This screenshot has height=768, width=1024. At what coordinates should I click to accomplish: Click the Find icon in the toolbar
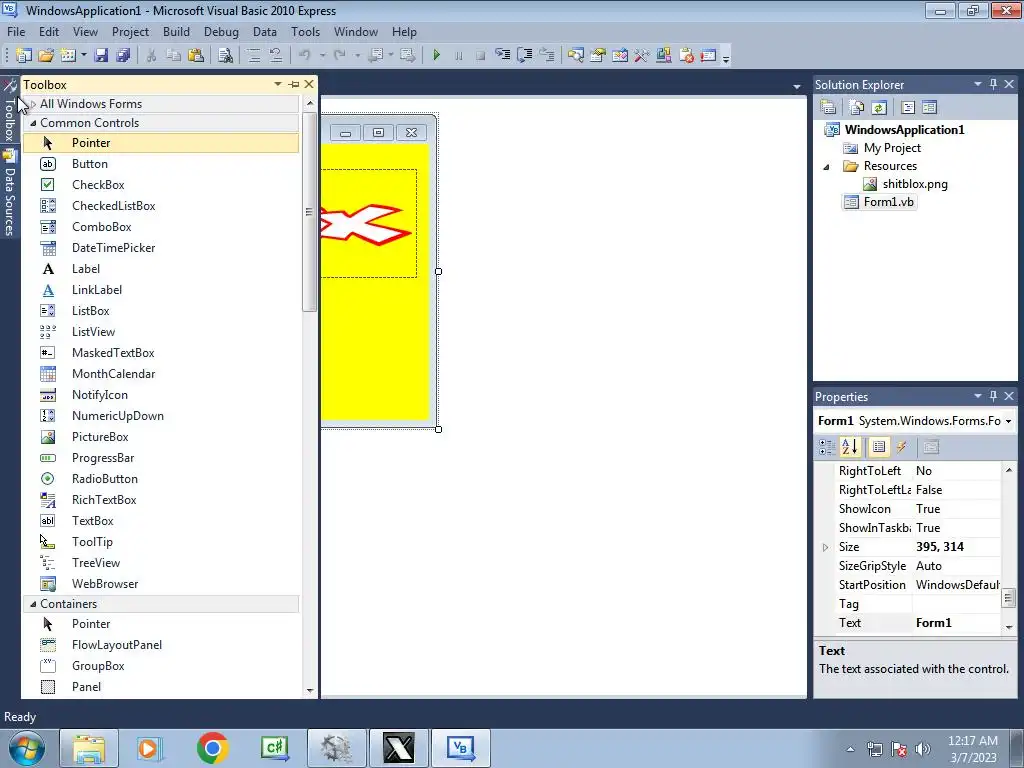[225, 56]
